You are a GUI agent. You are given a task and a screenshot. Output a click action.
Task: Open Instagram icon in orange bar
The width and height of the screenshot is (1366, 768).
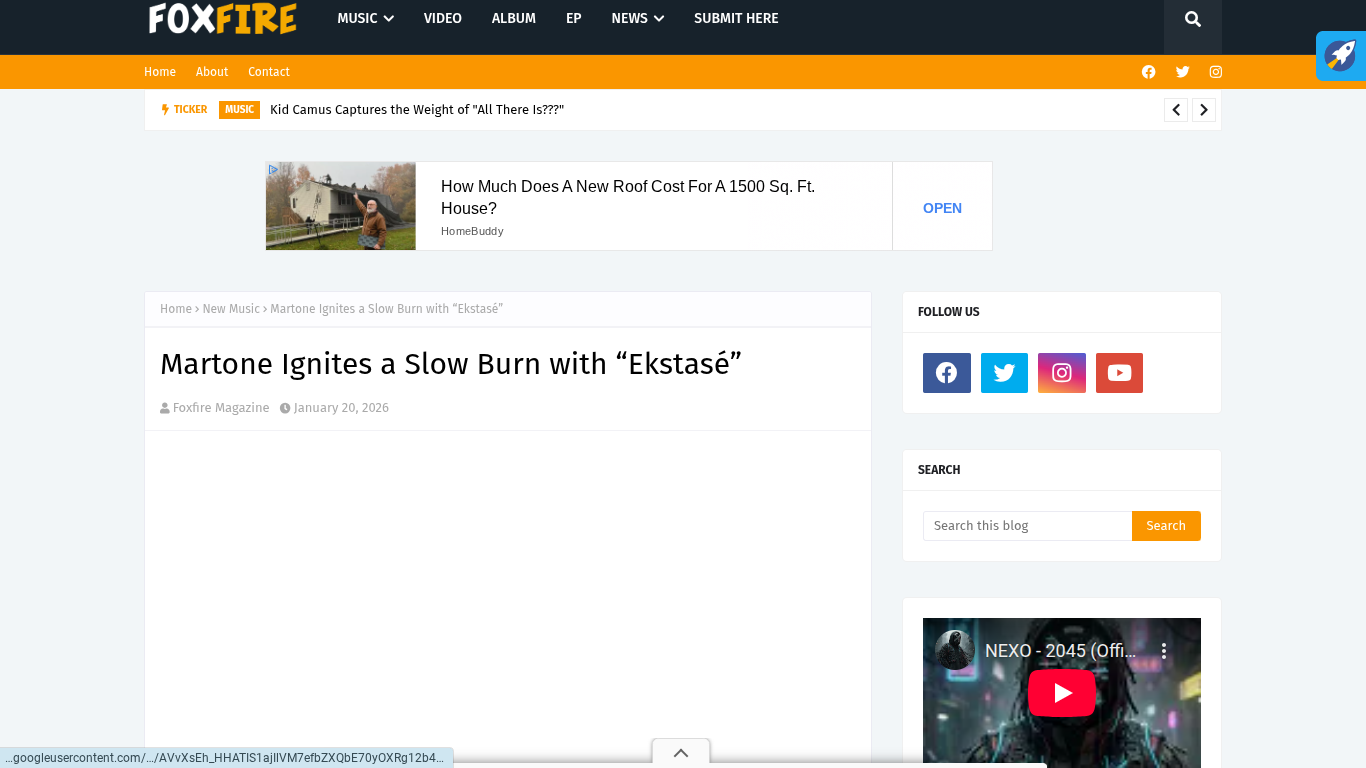click(1216, 72)
